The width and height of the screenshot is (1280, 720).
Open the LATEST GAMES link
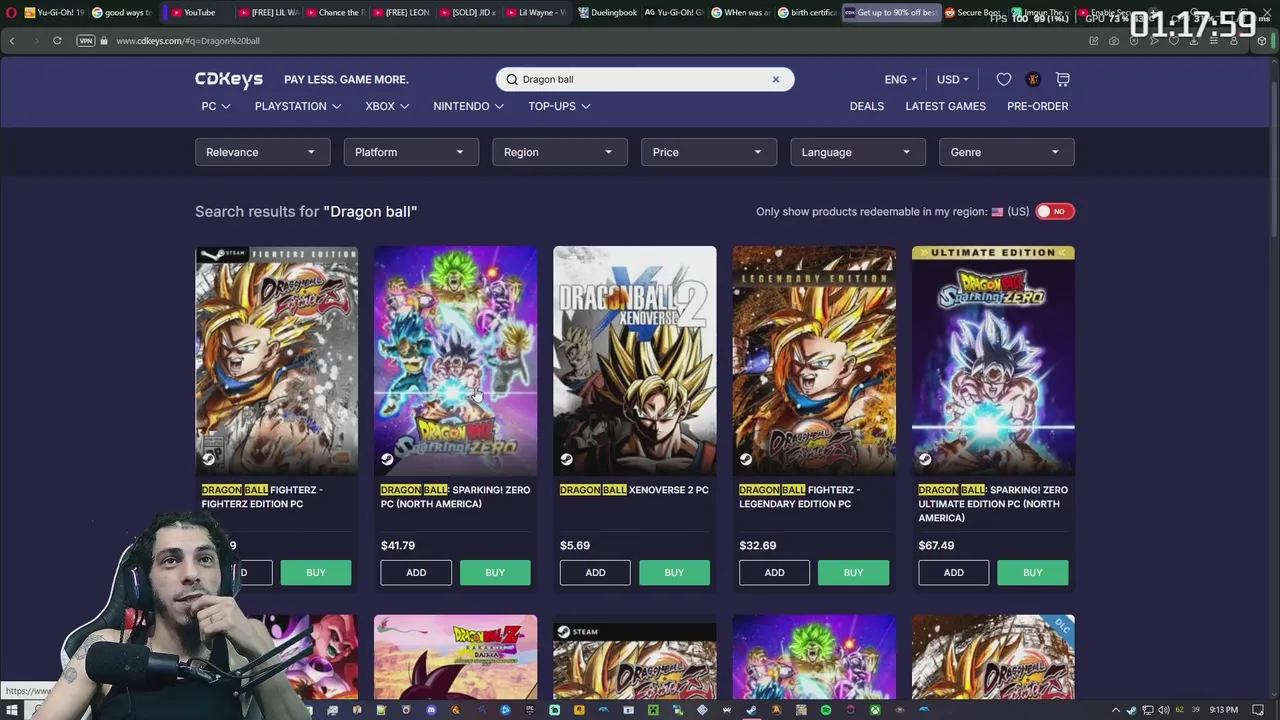(945, 106)
